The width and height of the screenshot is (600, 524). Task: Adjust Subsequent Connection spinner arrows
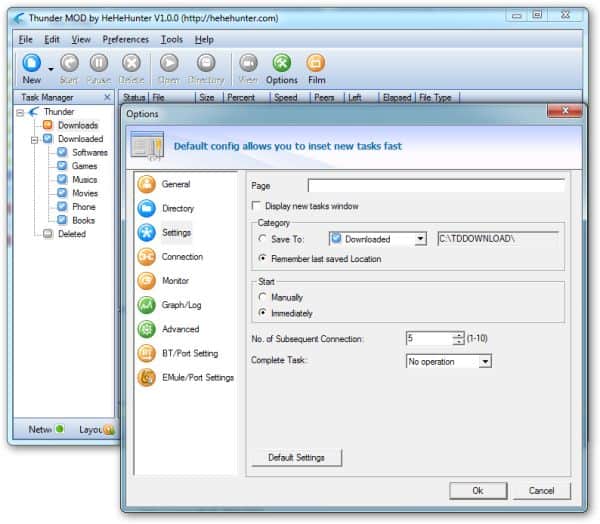[x=458, y=338]
